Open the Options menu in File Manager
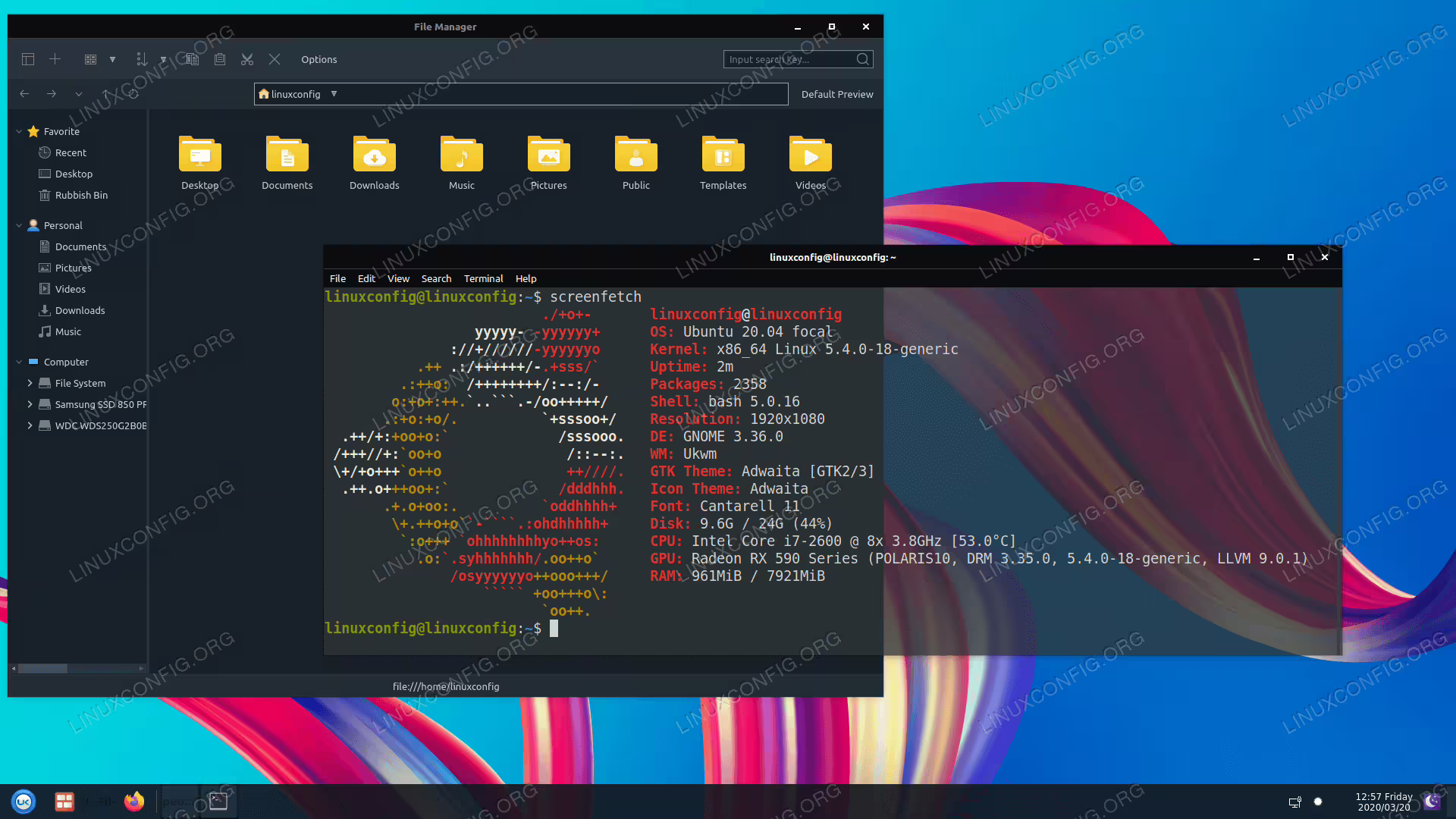Image resolution: width=1456 pixels, height=819 pixels. [x=318, y=59]
